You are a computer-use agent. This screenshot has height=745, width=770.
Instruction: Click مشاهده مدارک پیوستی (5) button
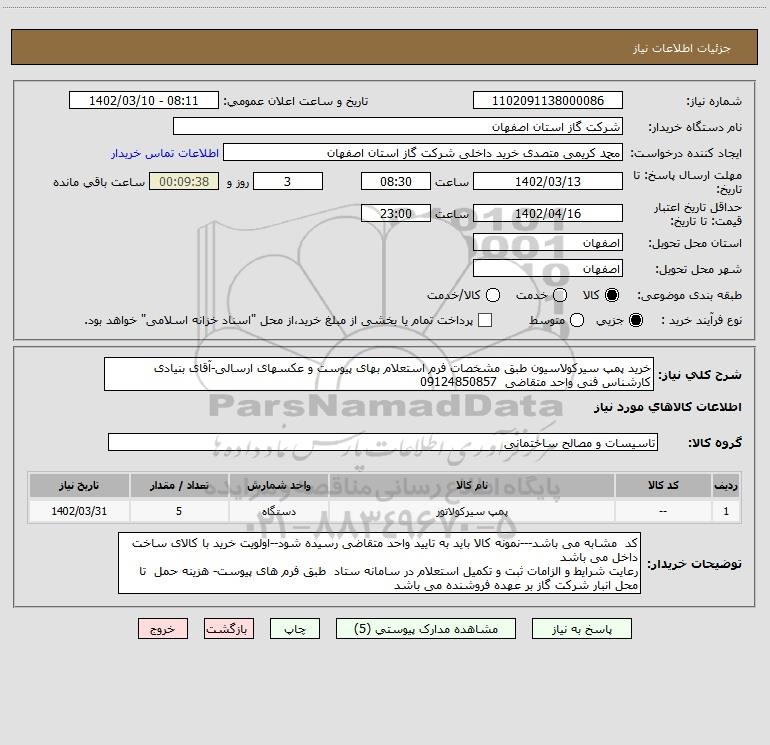click(x=426, y=629)
